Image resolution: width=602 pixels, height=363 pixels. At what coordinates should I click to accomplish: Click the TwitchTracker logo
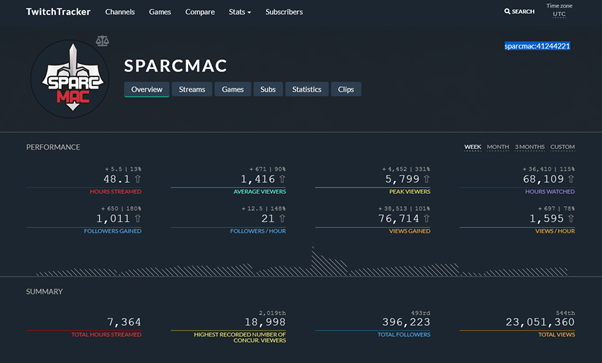click(x=58, y=12)
